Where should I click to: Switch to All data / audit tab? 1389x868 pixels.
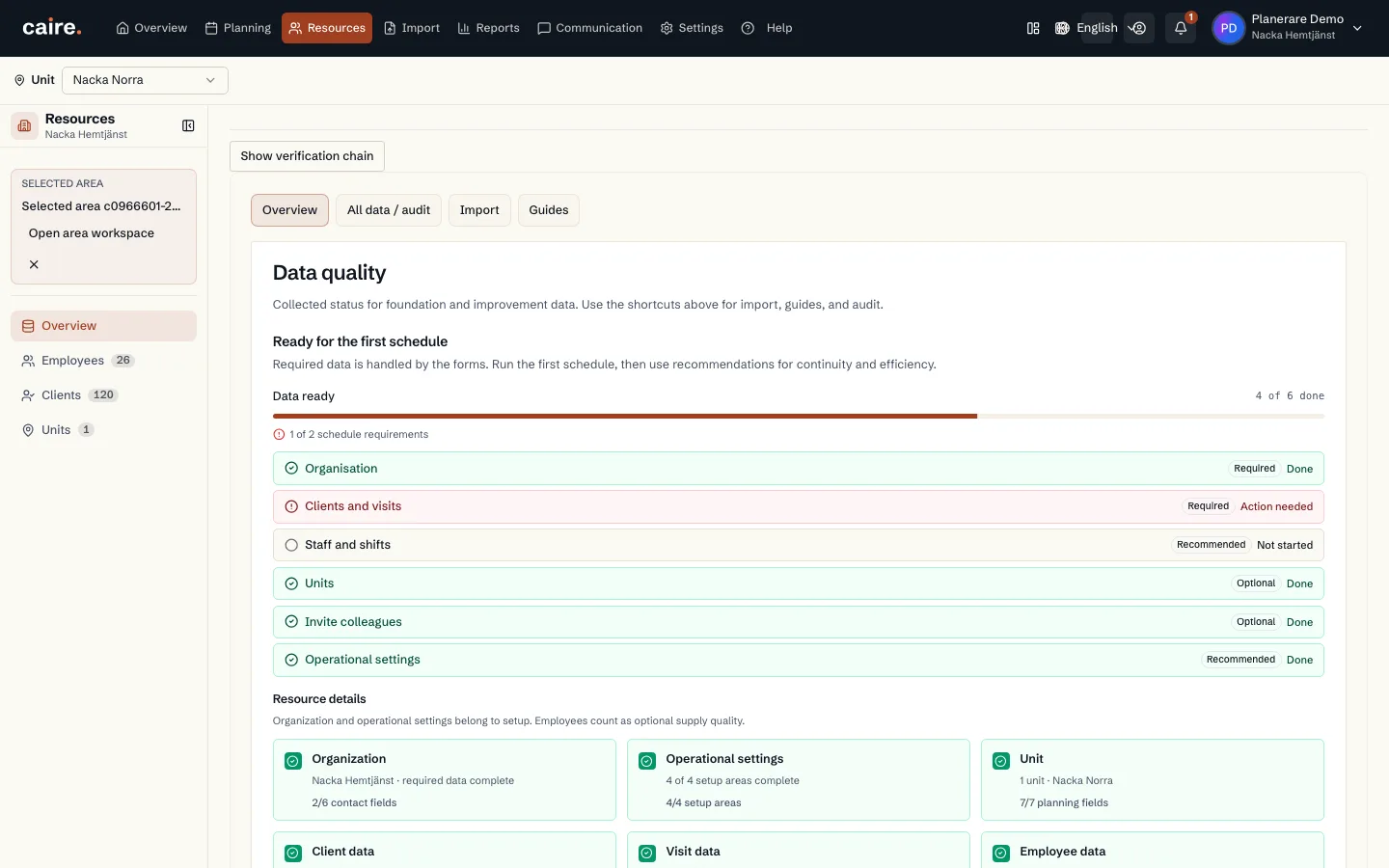point(389,210)
